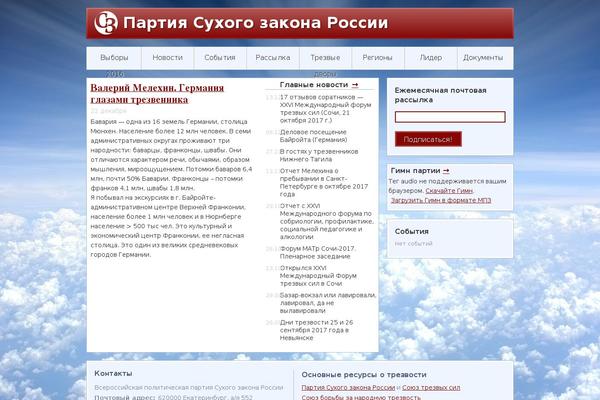This screenshot has height=400, width=600.
Task: Open article Валерий Мелехин. Германия глазами трезвенника
Action: [x=157, y=93]
